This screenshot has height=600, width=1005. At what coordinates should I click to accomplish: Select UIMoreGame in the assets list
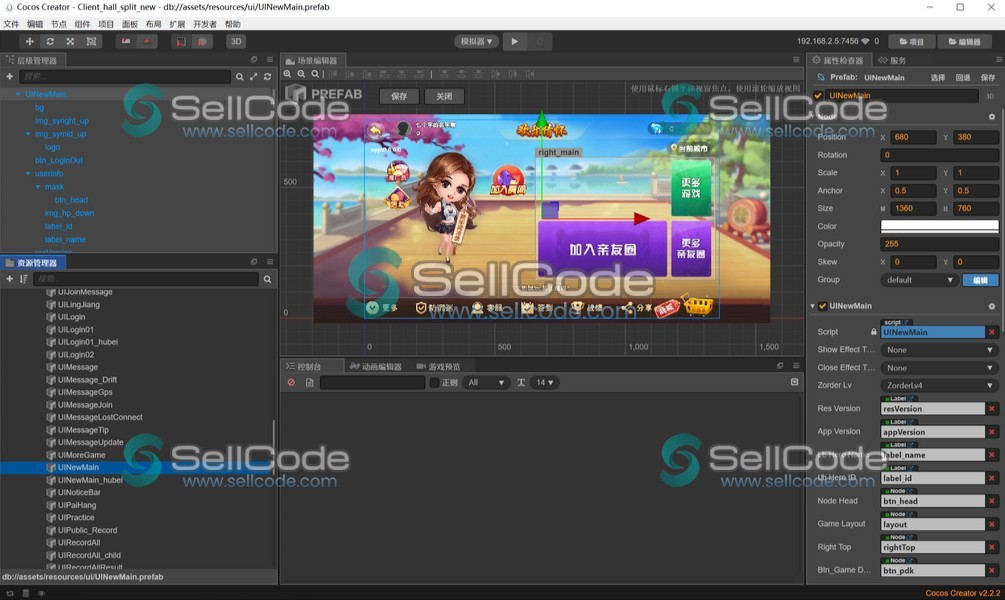(81, 455)
